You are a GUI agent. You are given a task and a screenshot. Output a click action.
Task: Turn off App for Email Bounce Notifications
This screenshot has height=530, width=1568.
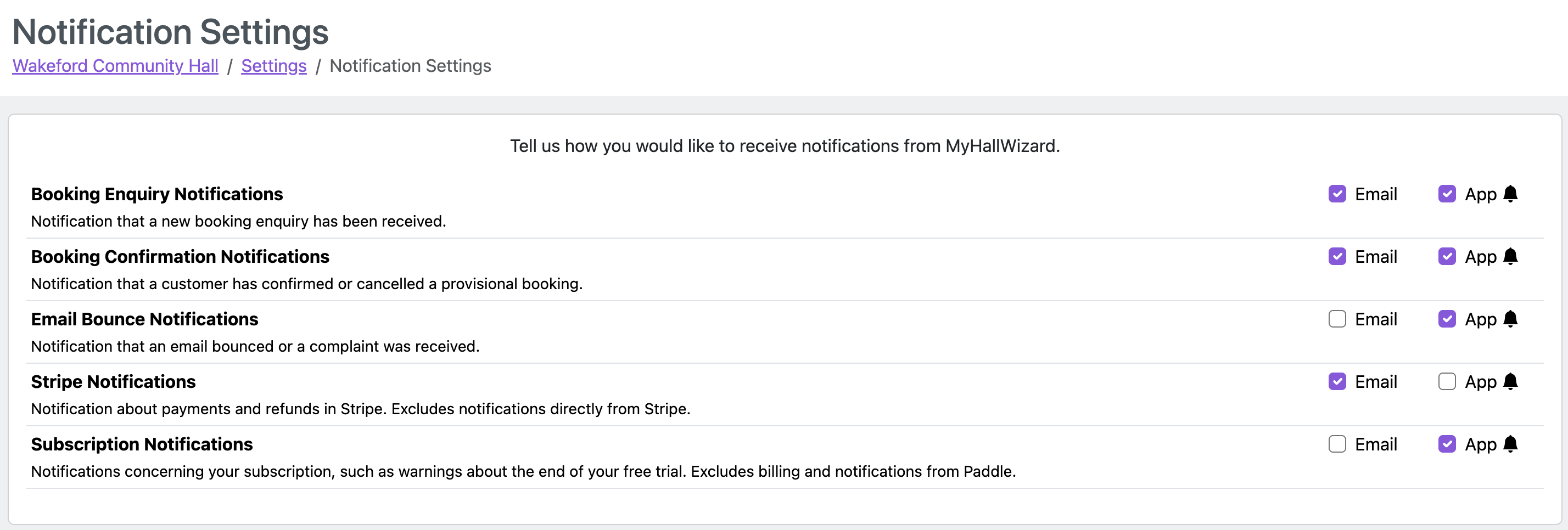point(1447,319)
